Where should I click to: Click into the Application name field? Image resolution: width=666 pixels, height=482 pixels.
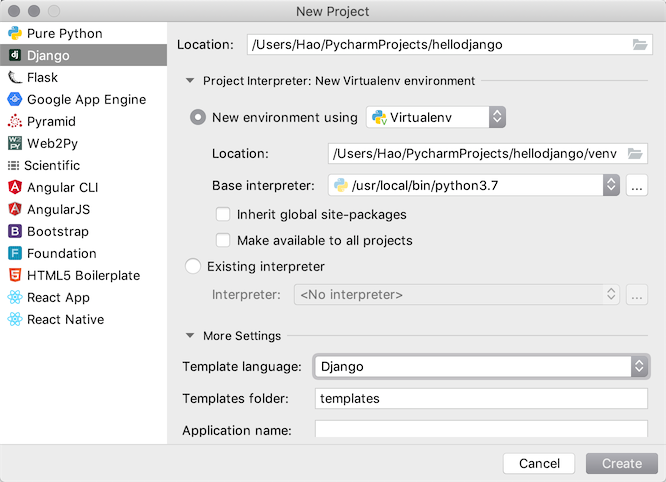[480, 430]
